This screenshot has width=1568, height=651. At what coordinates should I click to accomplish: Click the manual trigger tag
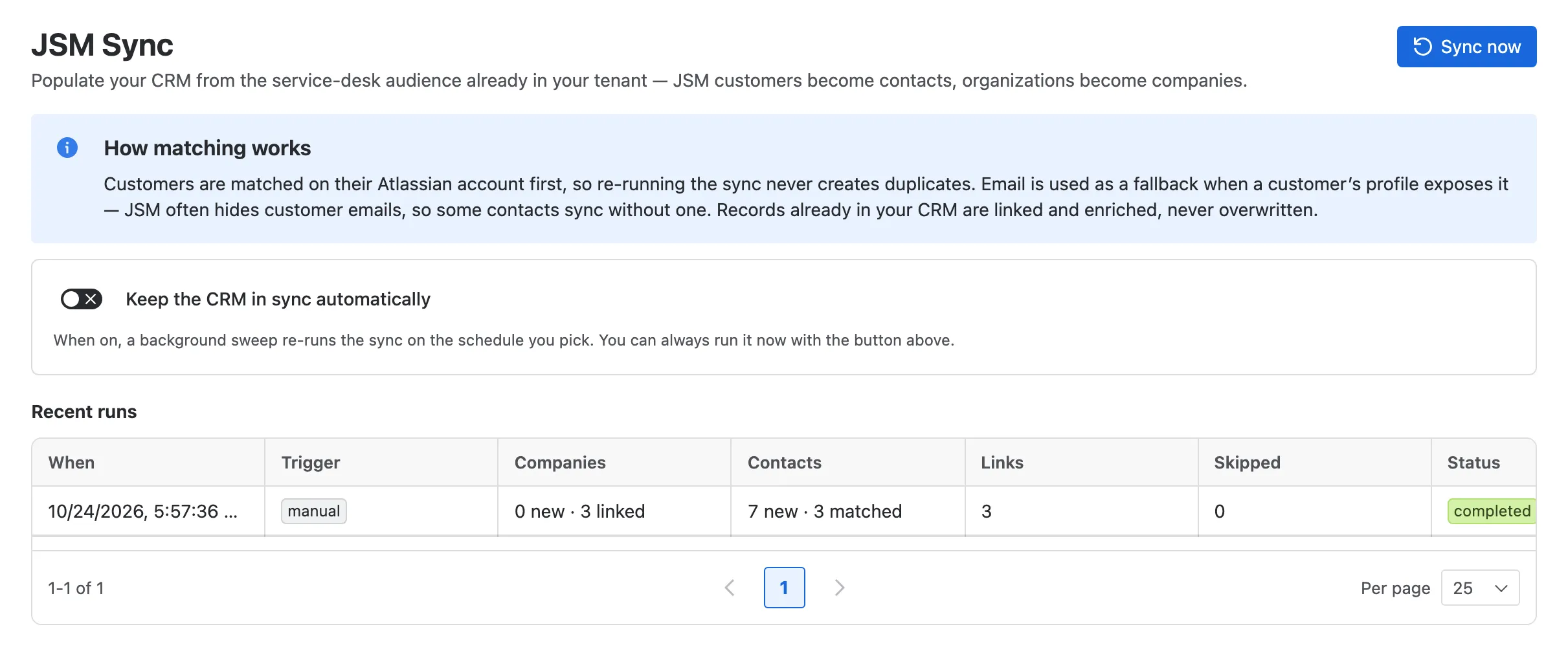click(x=314, y=511)
